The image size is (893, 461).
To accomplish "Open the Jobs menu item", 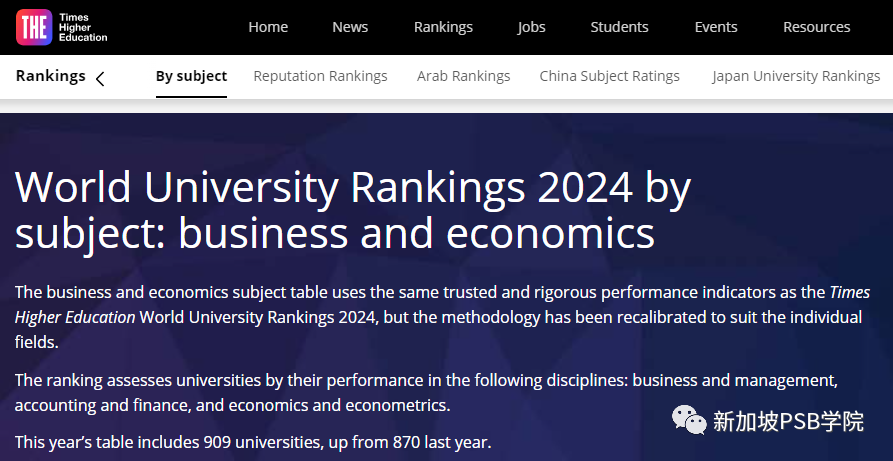I will pyautogui.click(x=531, y=27).
